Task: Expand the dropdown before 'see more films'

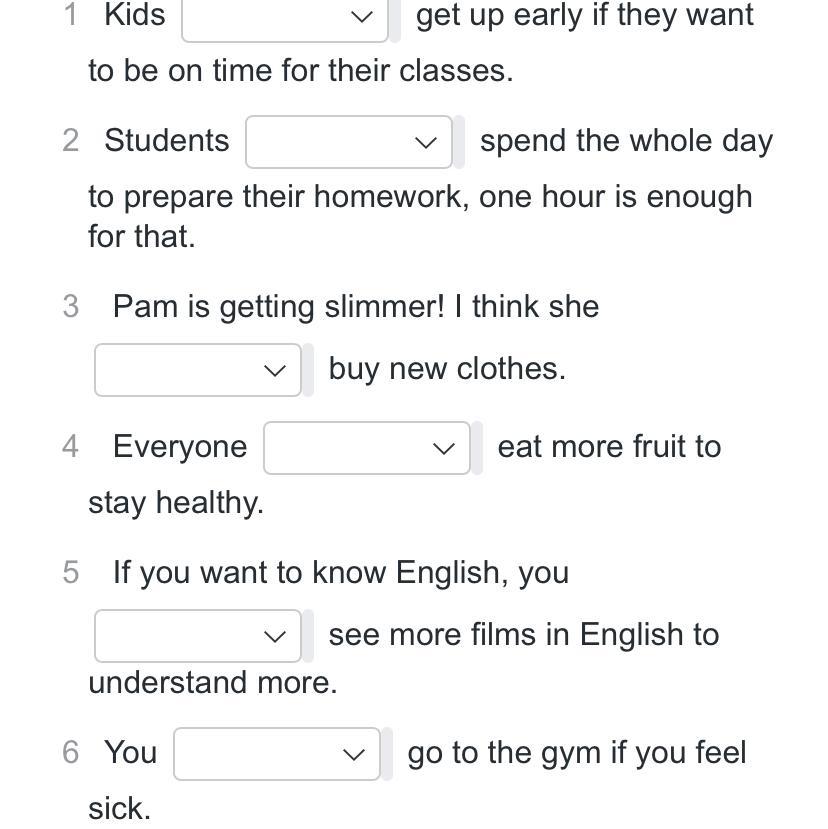Action: coord(198,636)
